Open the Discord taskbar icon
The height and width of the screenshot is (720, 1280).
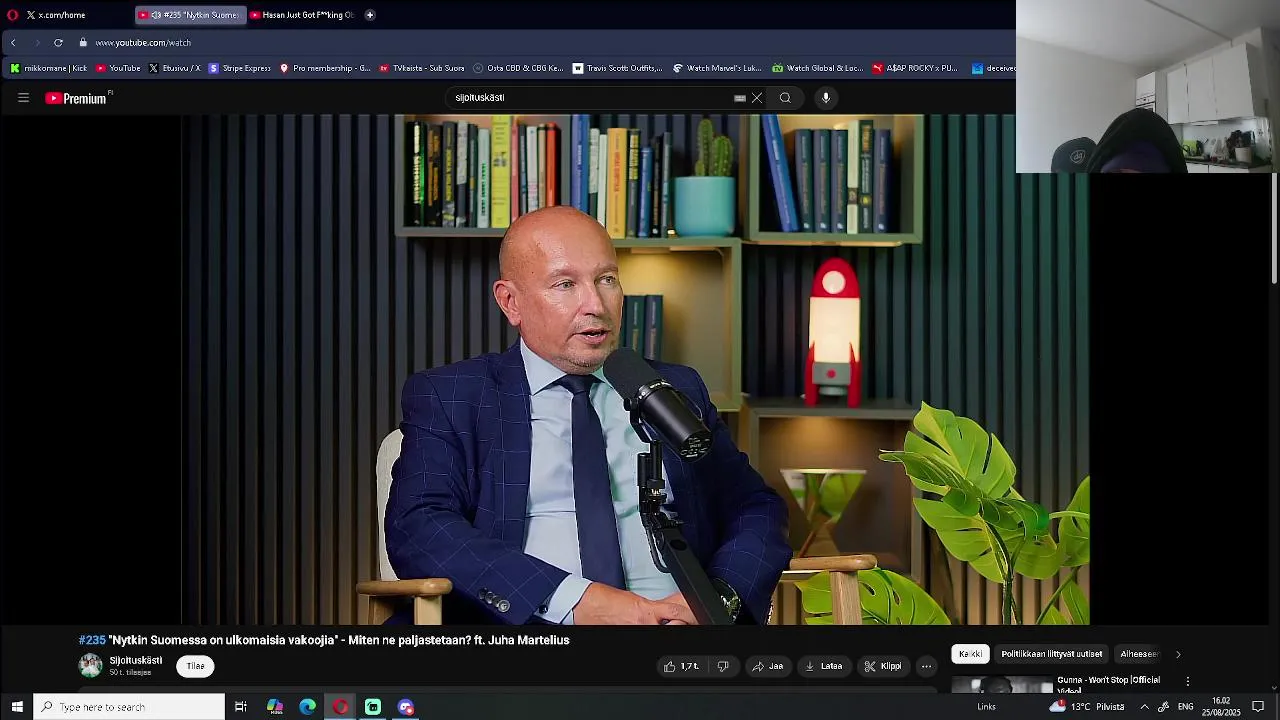coord(406,707)
